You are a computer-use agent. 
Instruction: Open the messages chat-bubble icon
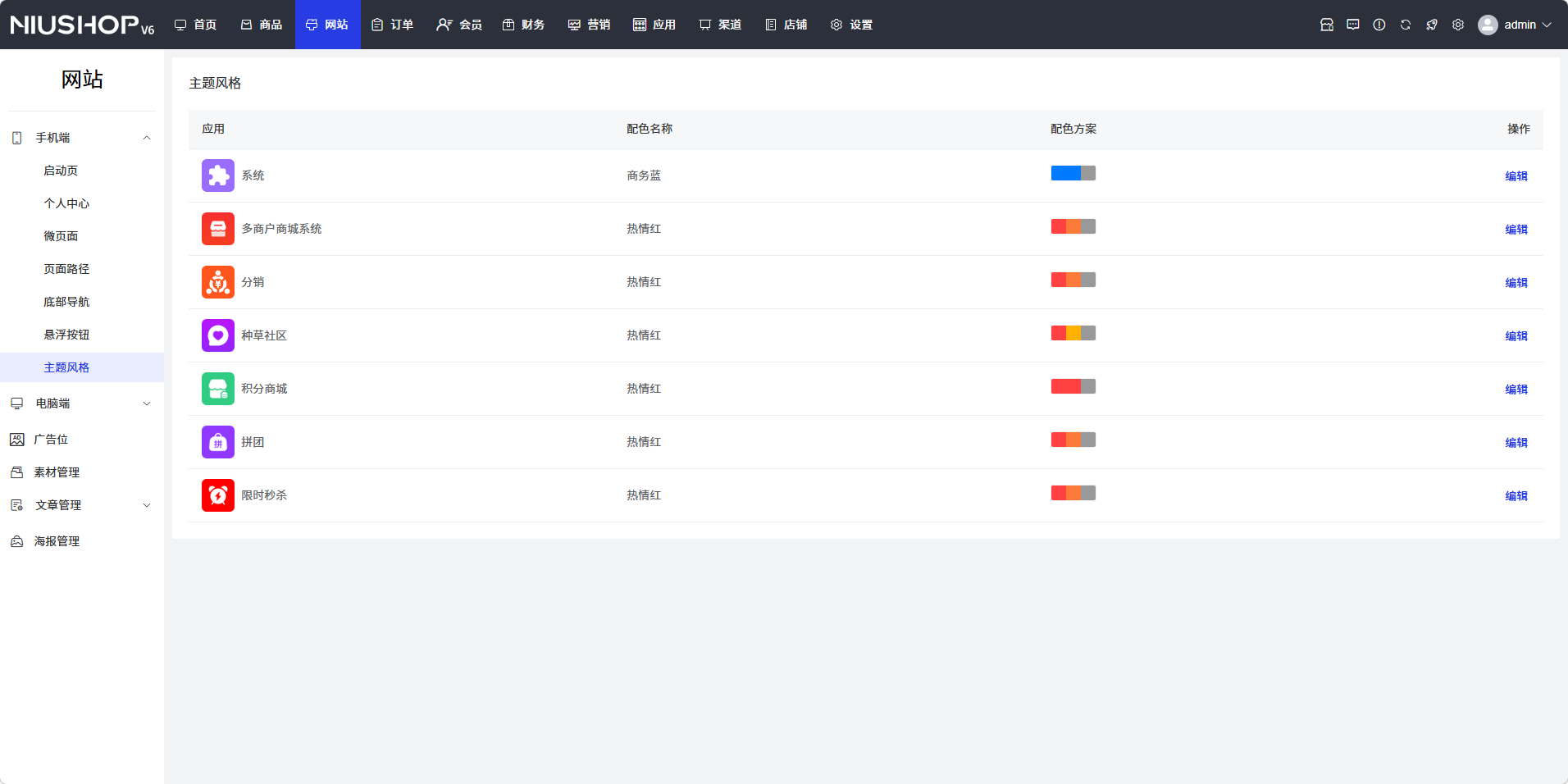(1352, 25)
